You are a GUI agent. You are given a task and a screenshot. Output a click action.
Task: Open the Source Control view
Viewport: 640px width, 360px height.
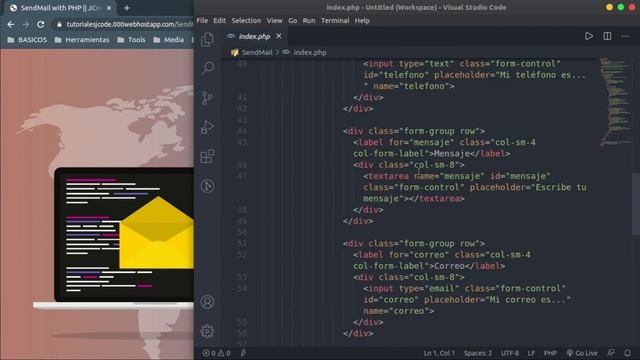[x=207, y=98]
